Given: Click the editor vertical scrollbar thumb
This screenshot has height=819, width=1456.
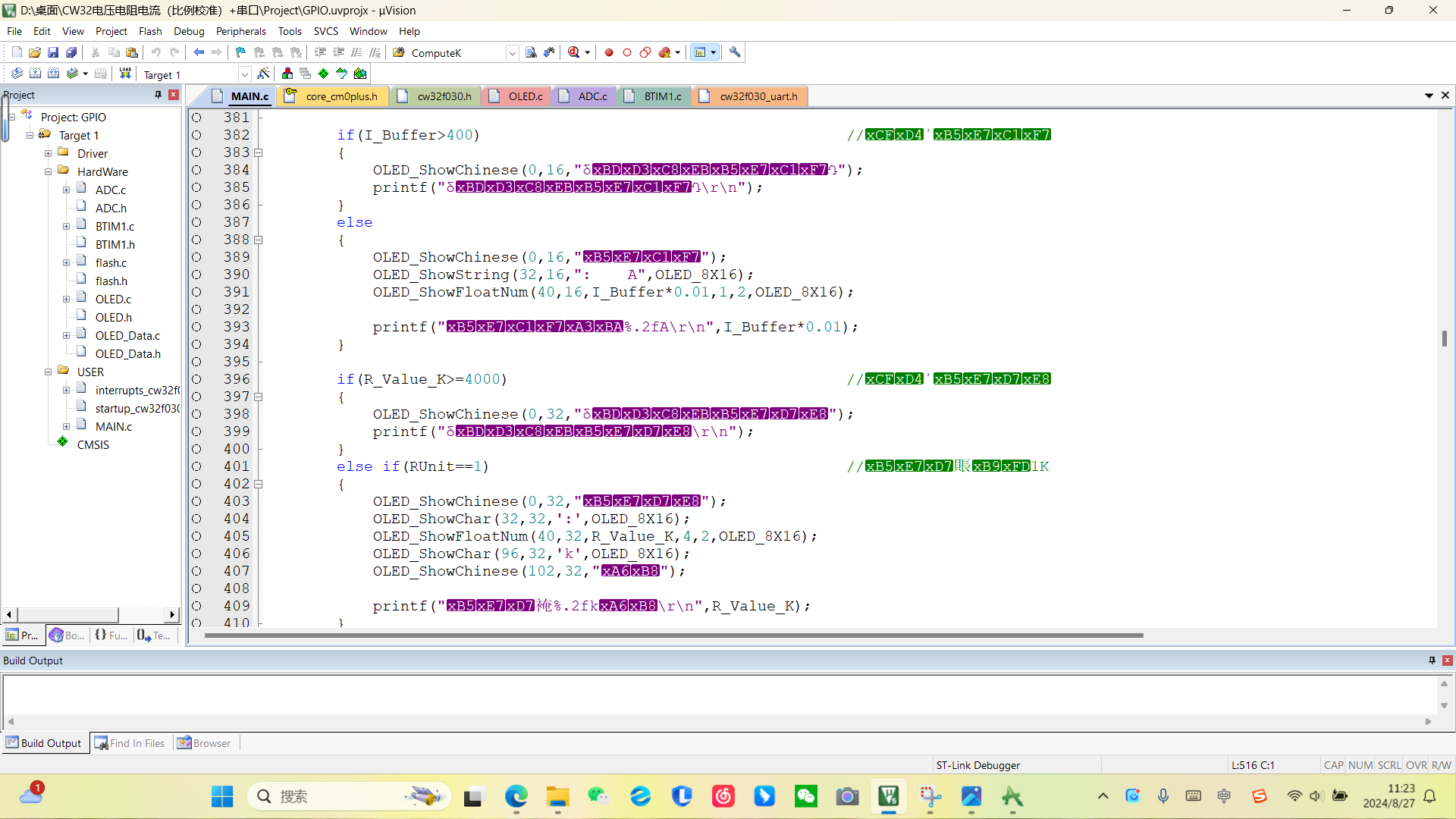Looking at the screenshot, I should pos(1445,338).
